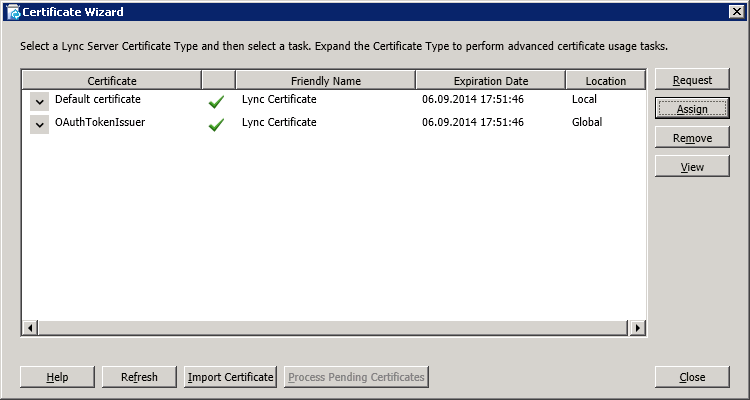Open Help
The image size is (750, 400).
click(x=57, y=377)
